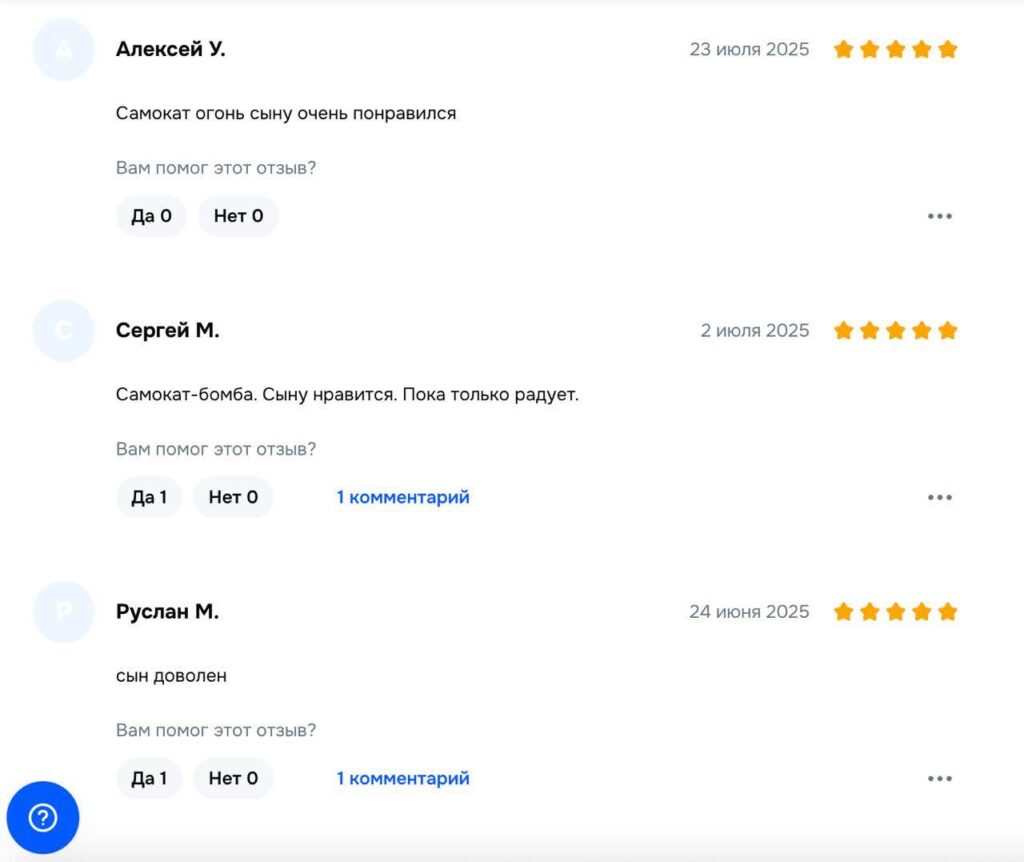Click the star rating of Сергей М. review

[895, 330]
